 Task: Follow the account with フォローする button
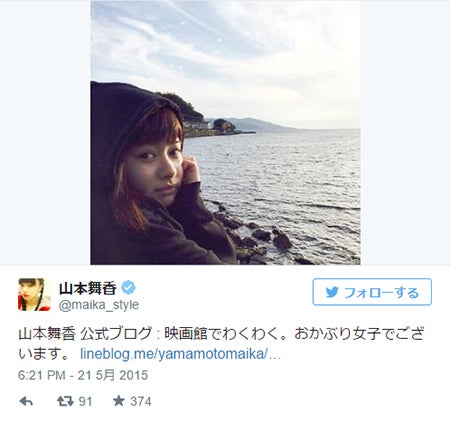coord(372,292)
